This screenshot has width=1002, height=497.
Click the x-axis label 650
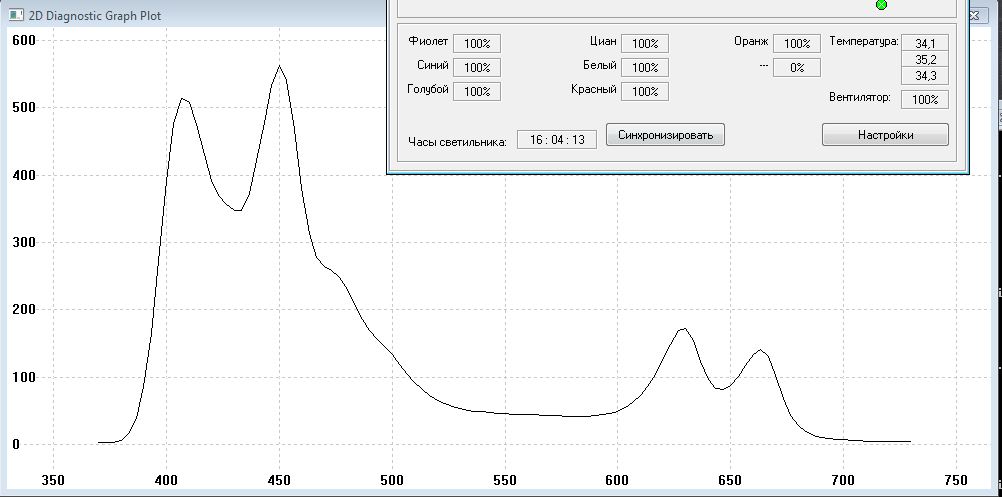(730, 480)
